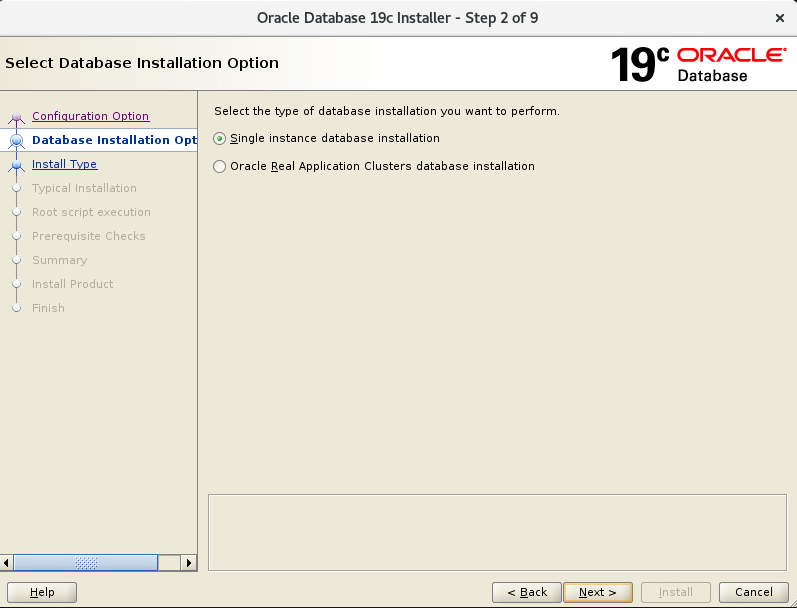Click the Summary step marker dot
Screen dimensions: 797x608
[x=16, y=260]
